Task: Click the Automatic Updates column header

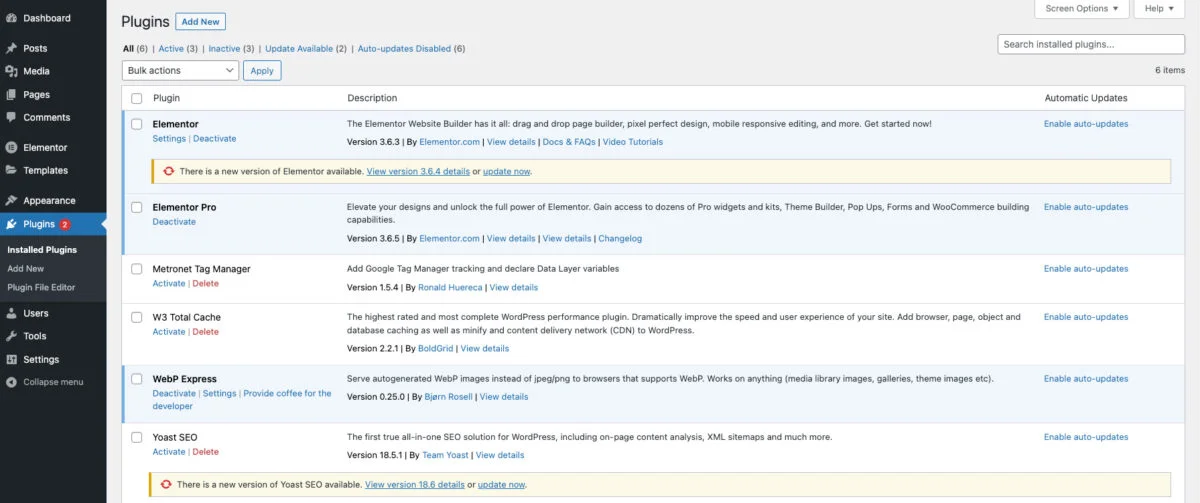Action: point(1086,98)
